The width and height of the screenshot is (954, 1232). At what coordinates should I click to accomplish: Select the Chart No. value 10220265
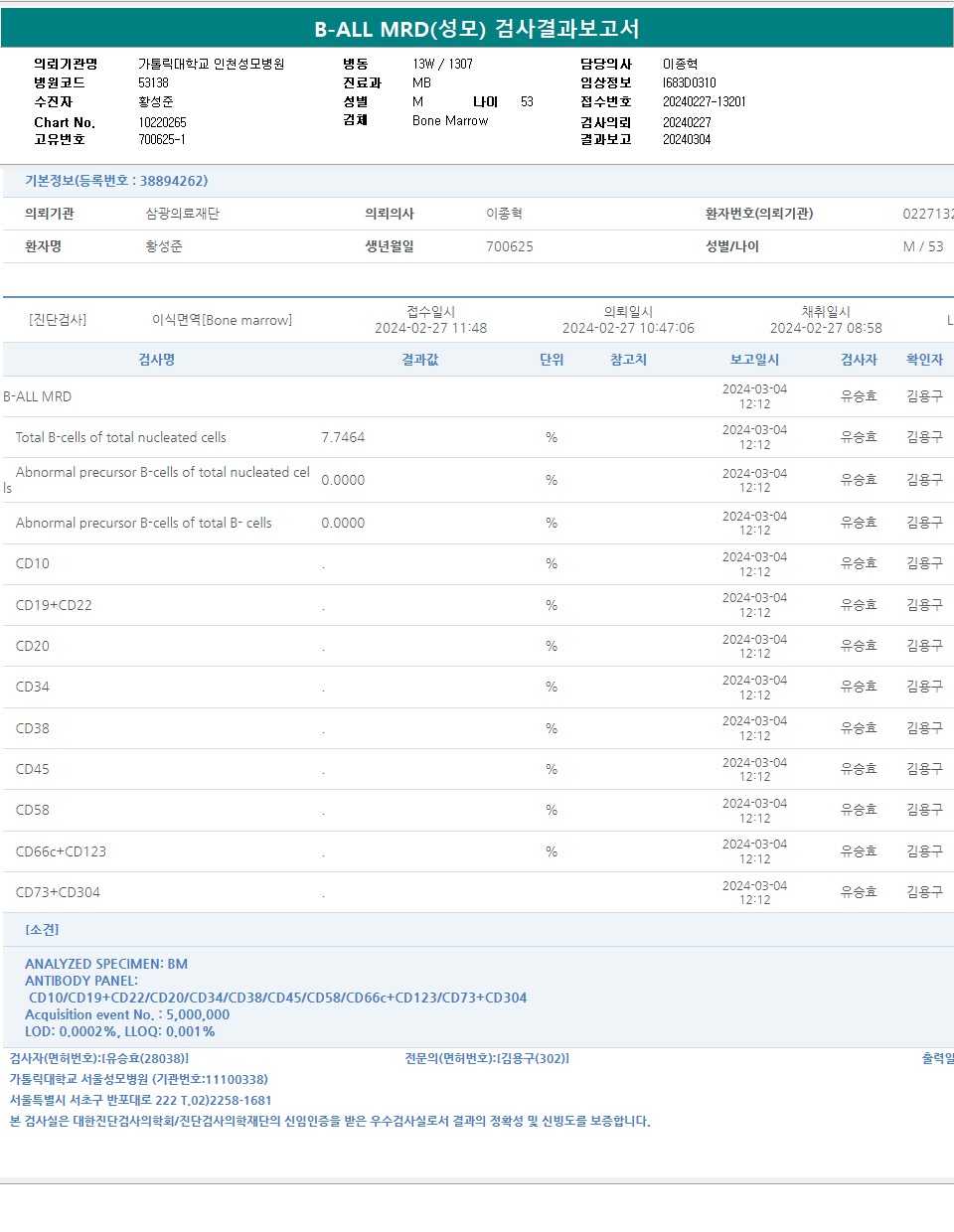pos(162,122)
